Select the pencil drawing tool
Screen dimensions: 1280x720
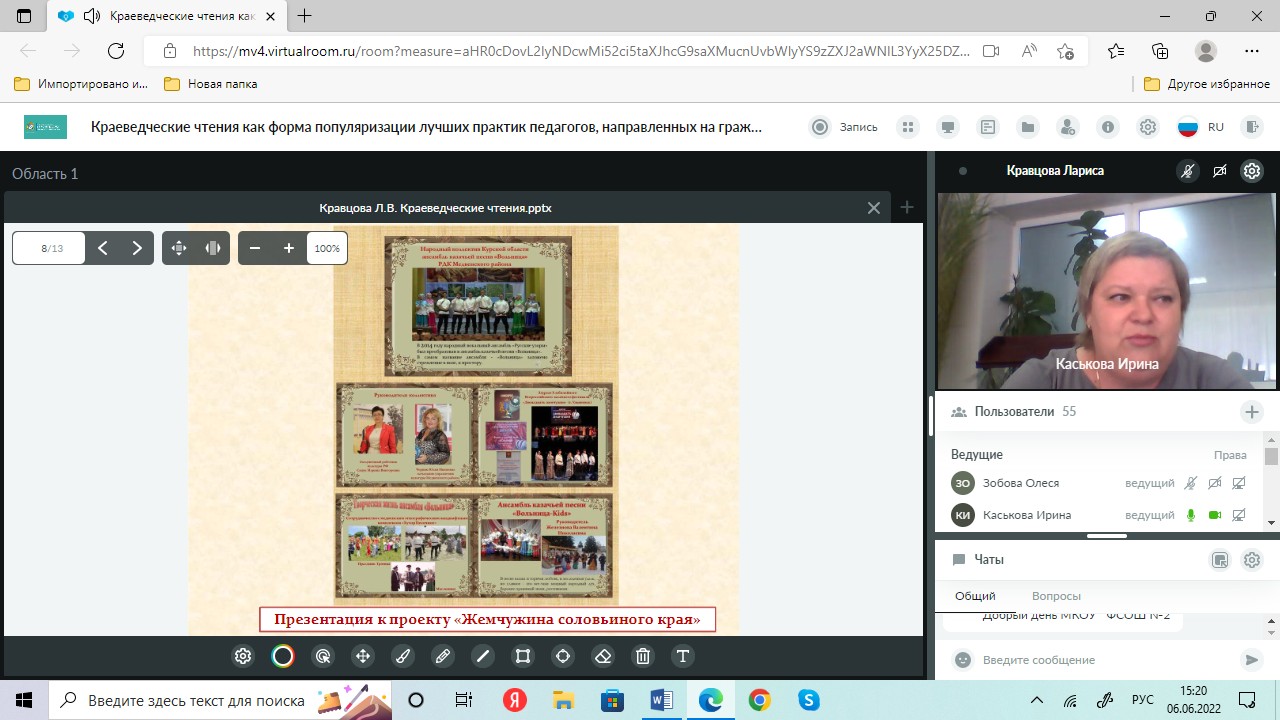(443, 656)
